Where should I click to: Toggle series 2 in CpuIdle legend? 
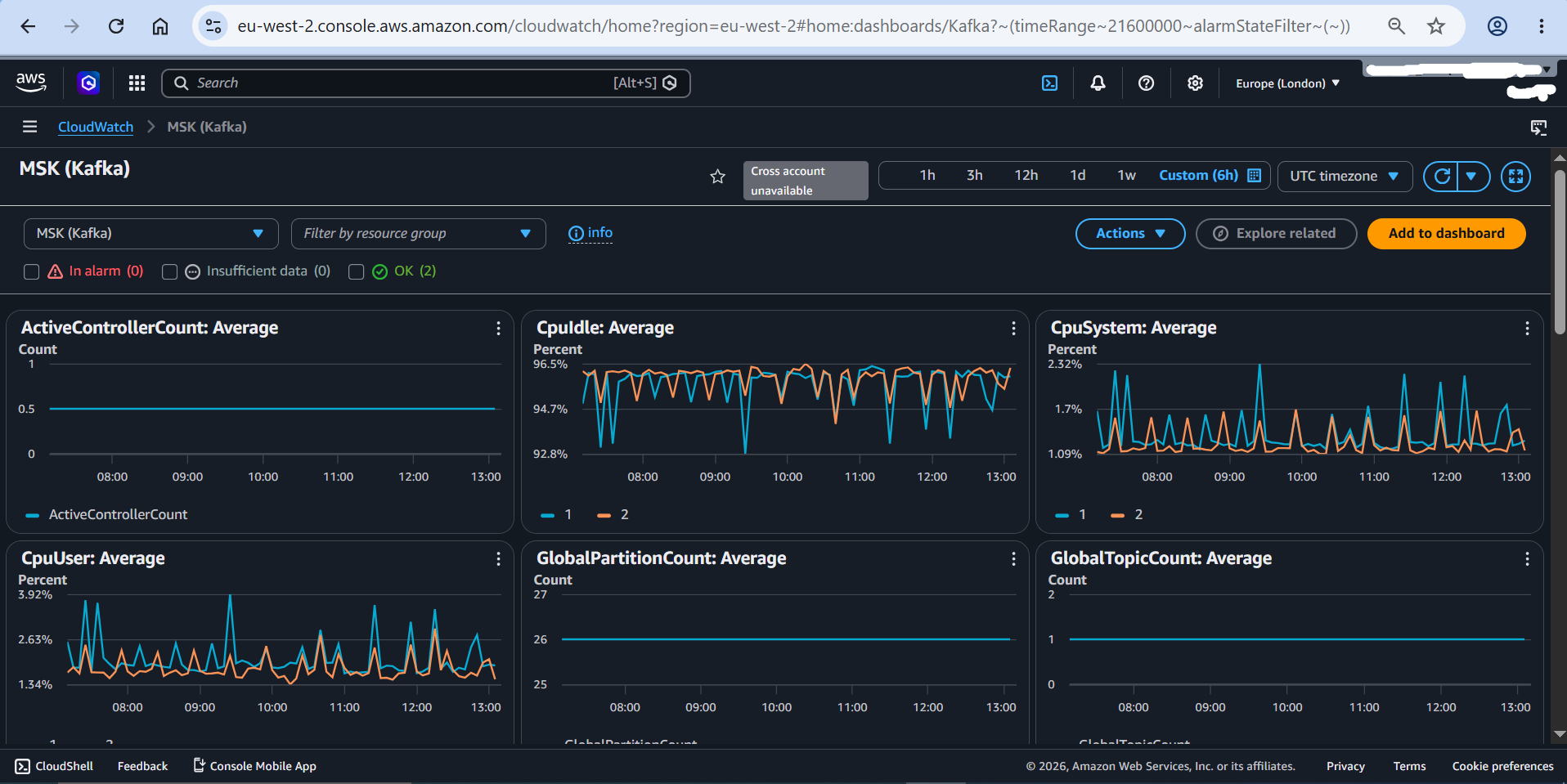coord(613,514)
